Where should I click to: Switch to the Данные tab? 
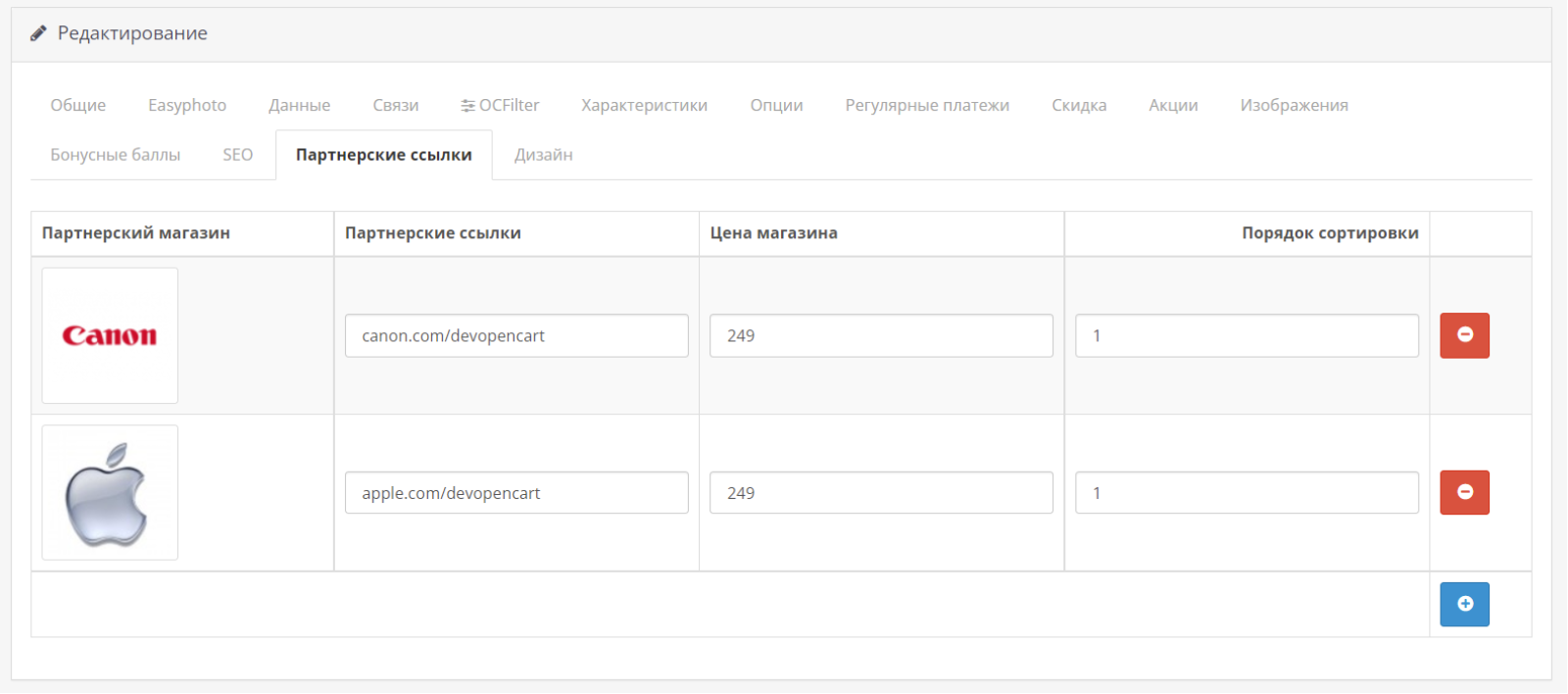pos(300,105)
